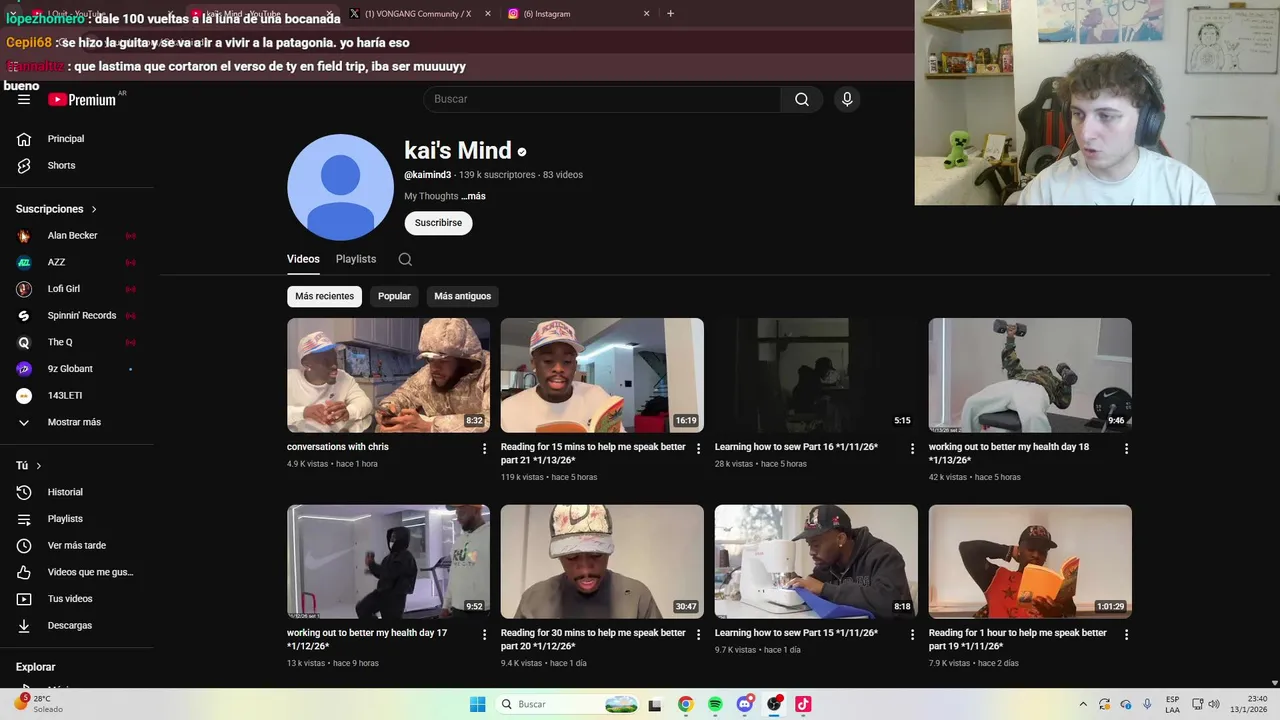
Task: Open Shorts icon in sidebar
Action: pyautogui.click(x=24, y=165)
